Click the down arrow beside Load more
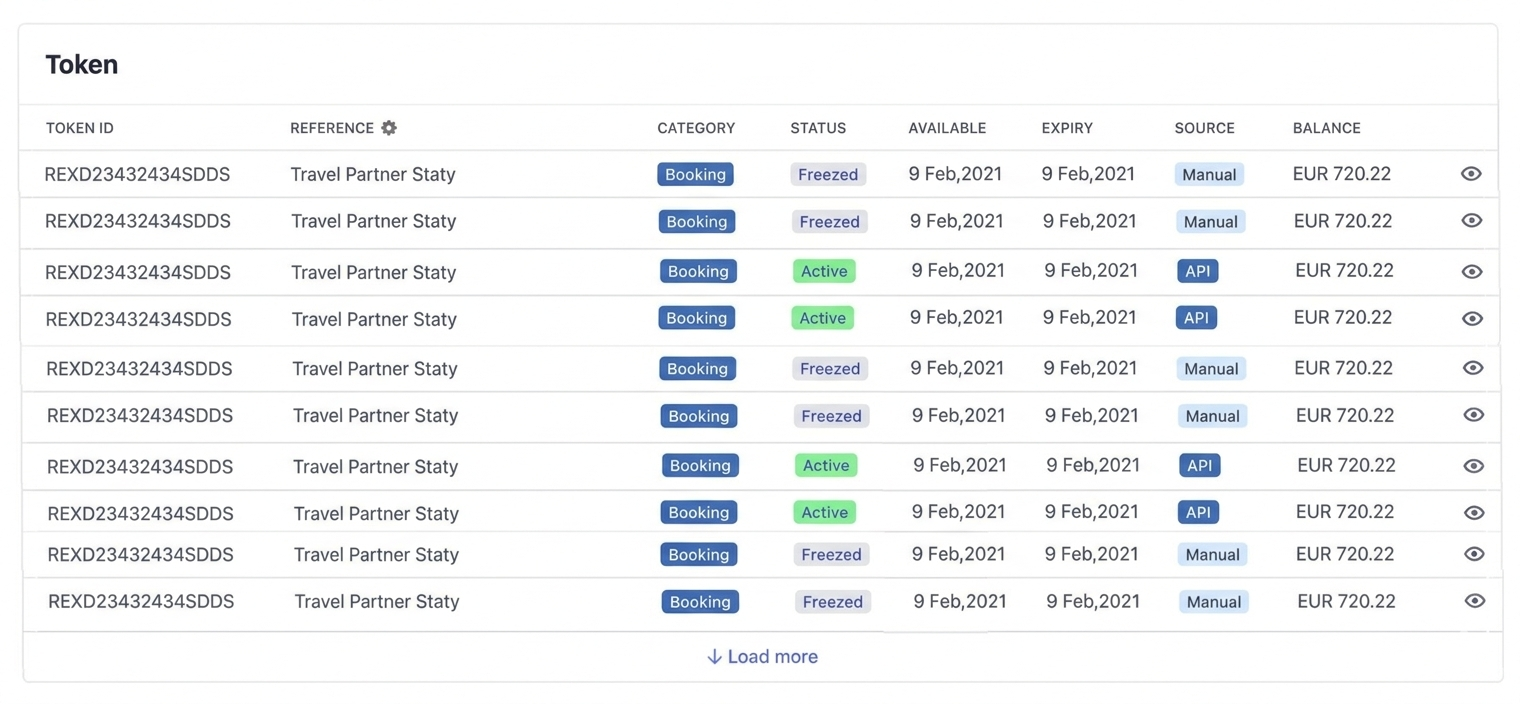This screenshot has width=1520, height=704. pos(714,657)
